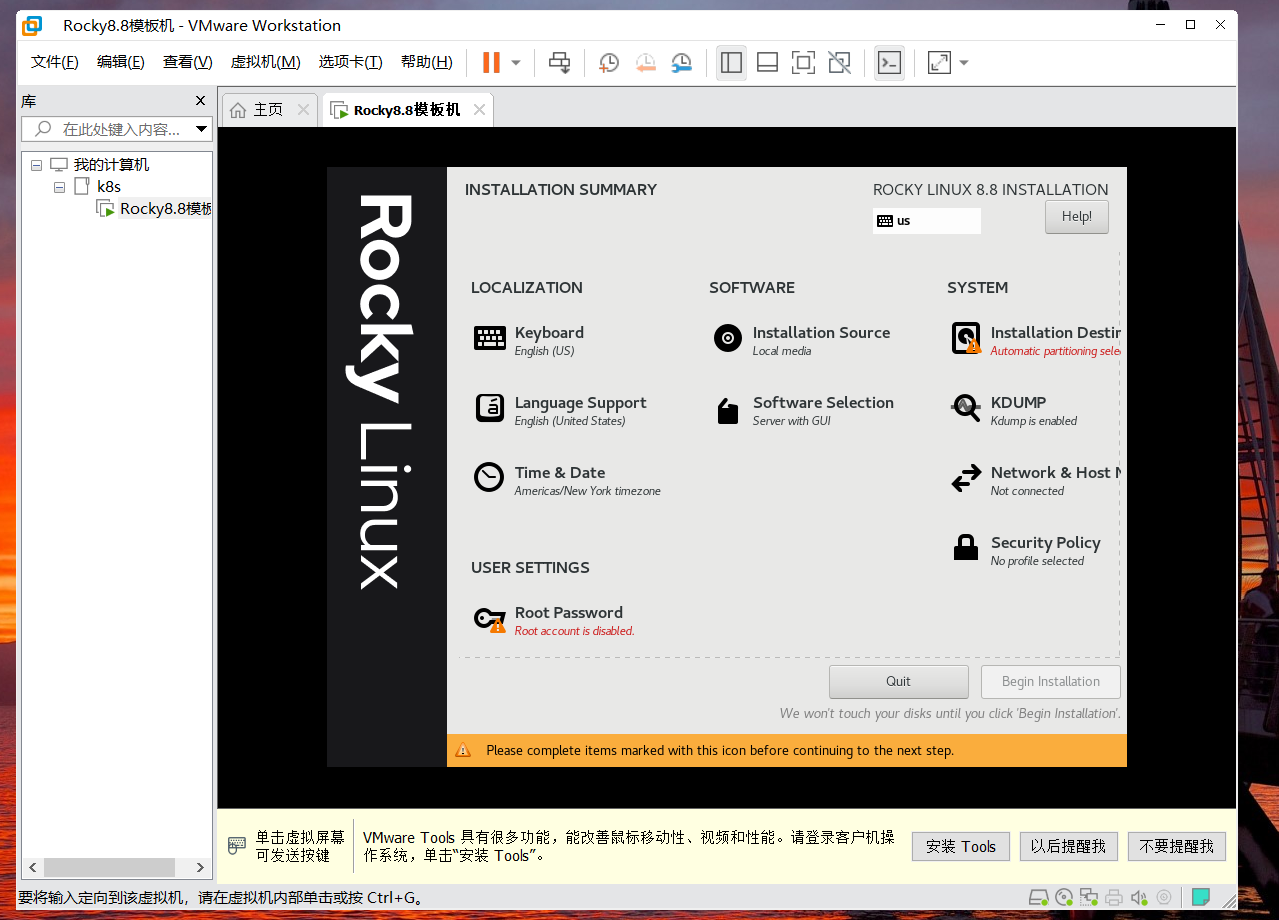Open Time & Date settings
This screenshot has height=920, width=1279.
pyautogui.click(x=567, y=480)
